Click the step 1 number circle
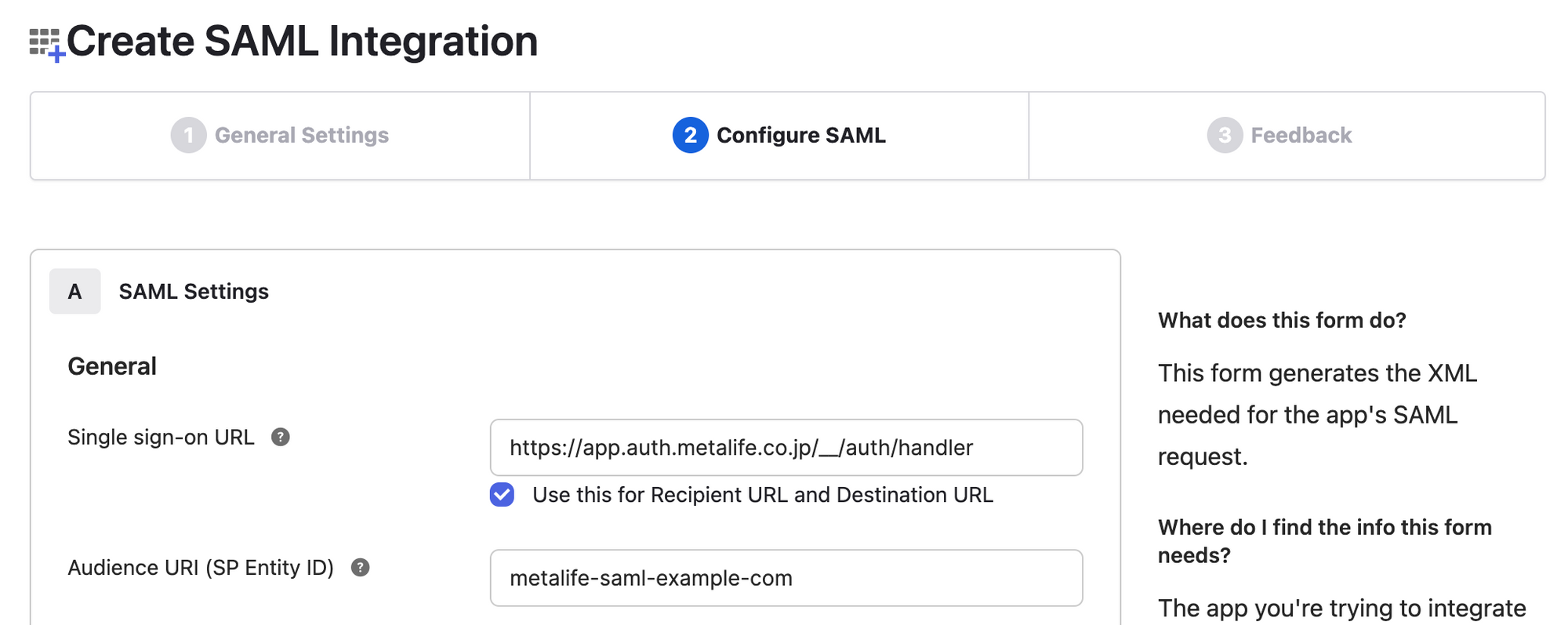 tap(188, 135)
